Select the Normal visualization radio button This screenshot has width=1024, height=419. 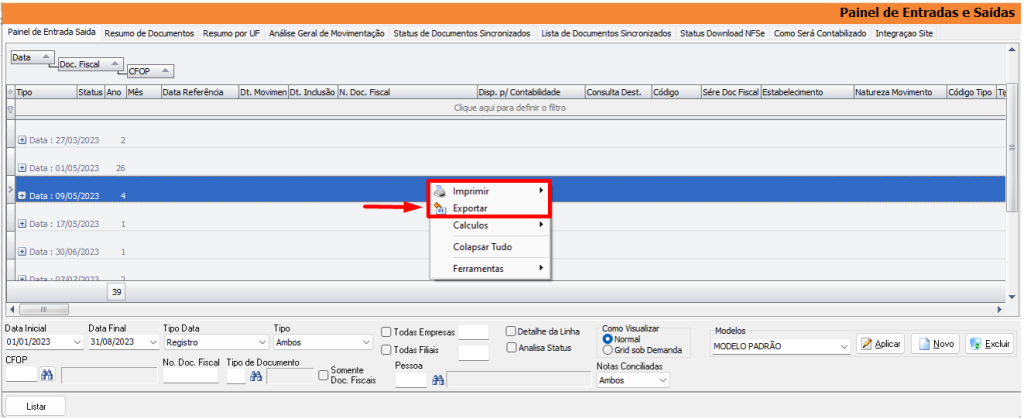(x=607, y=339)
